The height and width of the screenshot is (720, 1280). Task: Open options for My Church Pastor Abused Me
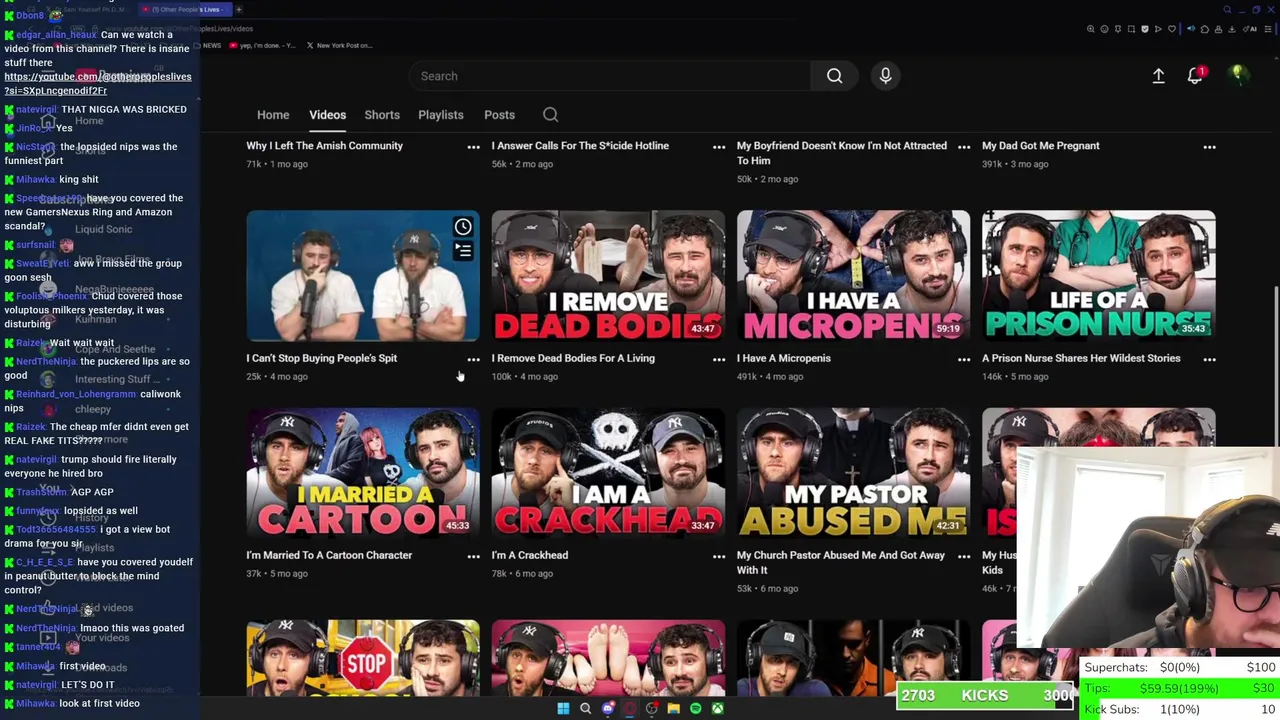pos(964,556)
